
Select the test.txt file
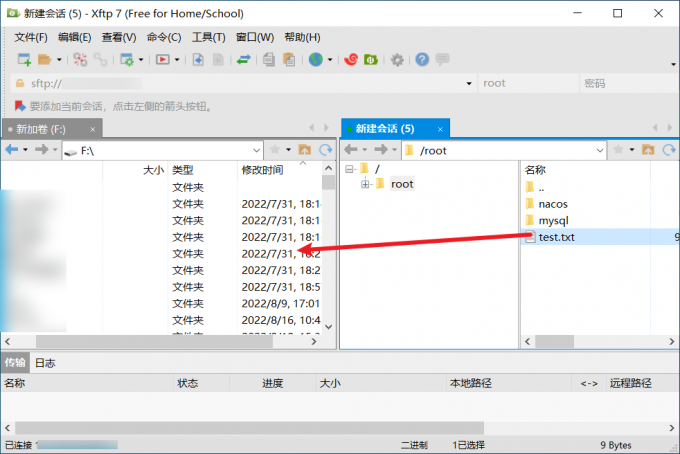[557, 237]
